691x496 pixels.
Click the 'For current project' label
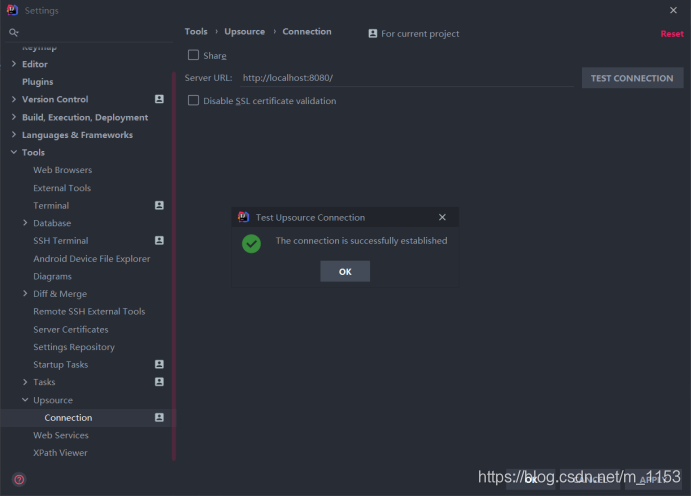coord(420,34)
